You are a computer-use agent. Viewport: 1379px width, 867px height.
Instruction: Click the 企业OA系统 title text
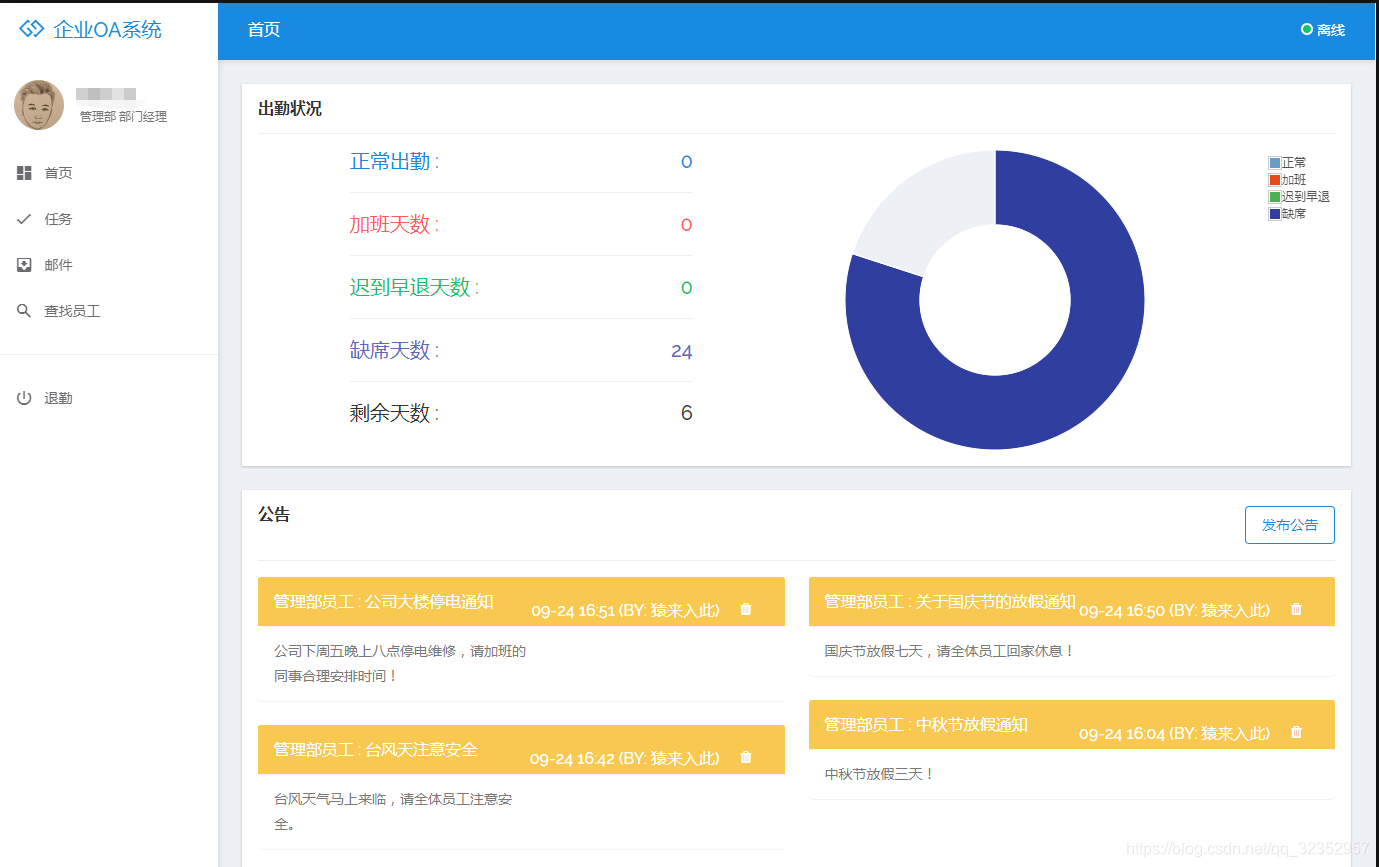(x=107, y=30)
